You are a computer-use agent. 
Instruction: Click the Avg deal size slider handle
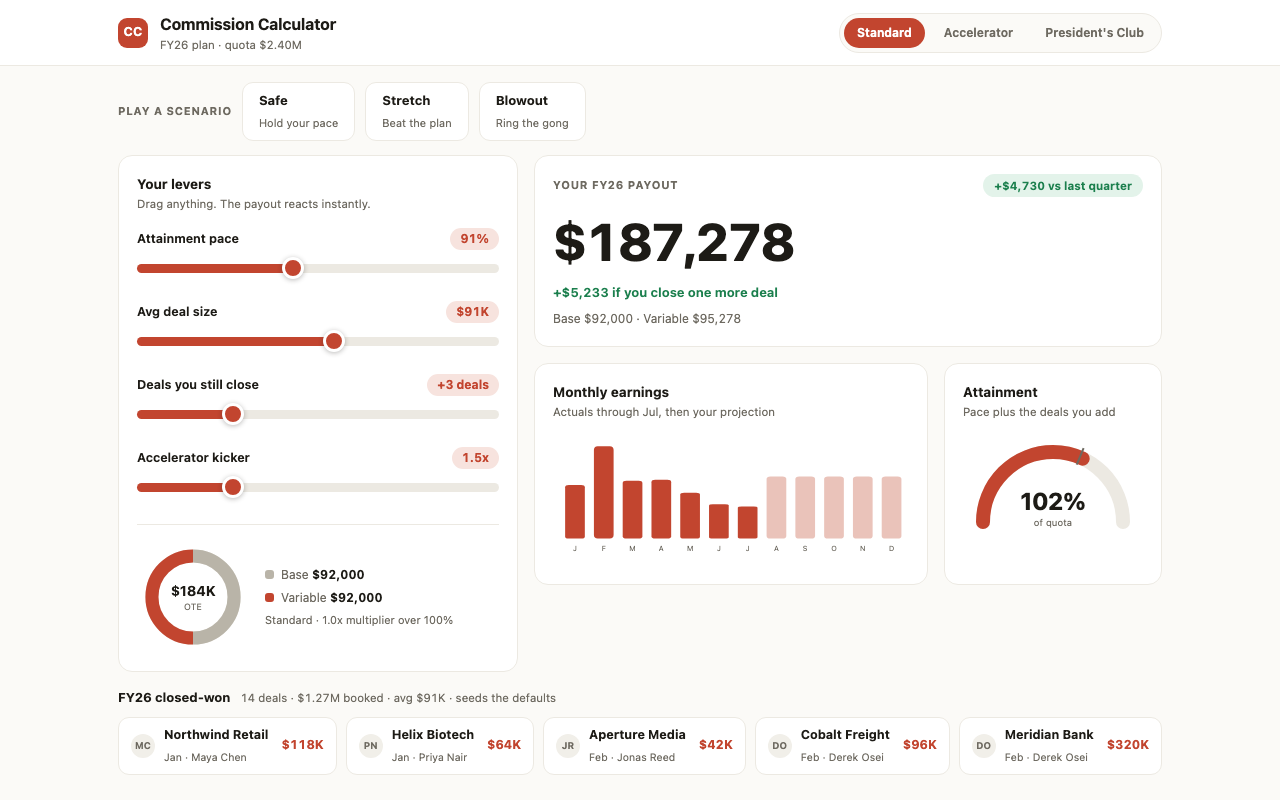(x=334, y=341)
